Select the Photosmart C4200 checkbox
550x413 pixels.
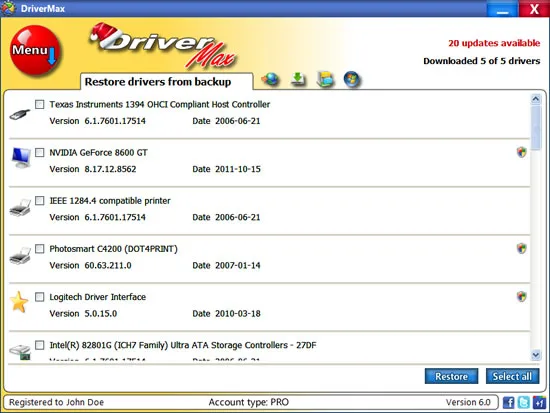[40, 249]
